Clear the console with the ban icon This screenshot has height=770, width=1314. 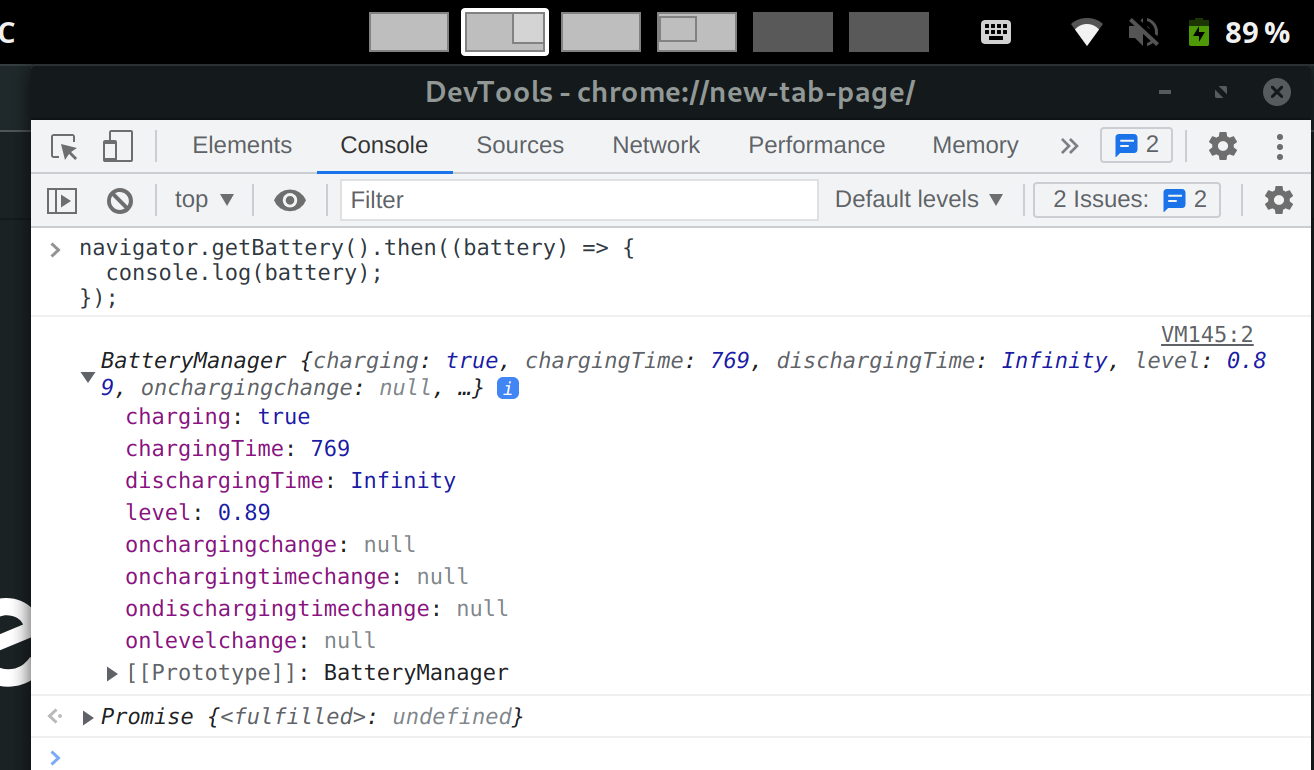[x=120, y=201]
